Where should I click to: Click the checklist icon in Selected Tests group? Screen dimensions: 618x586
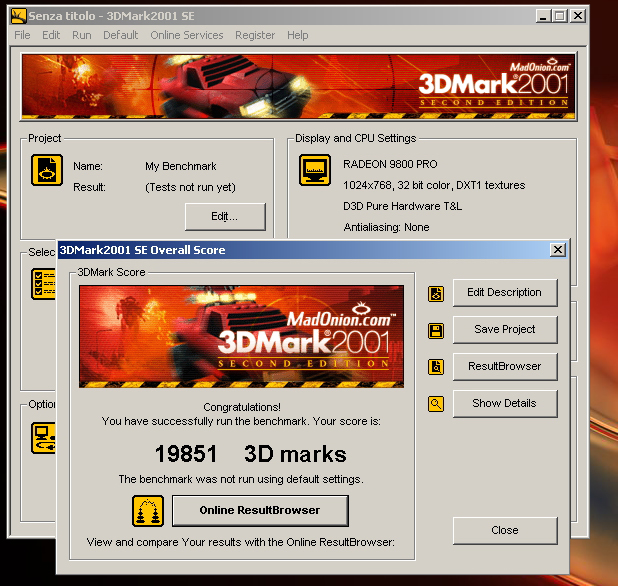(43, 284)
